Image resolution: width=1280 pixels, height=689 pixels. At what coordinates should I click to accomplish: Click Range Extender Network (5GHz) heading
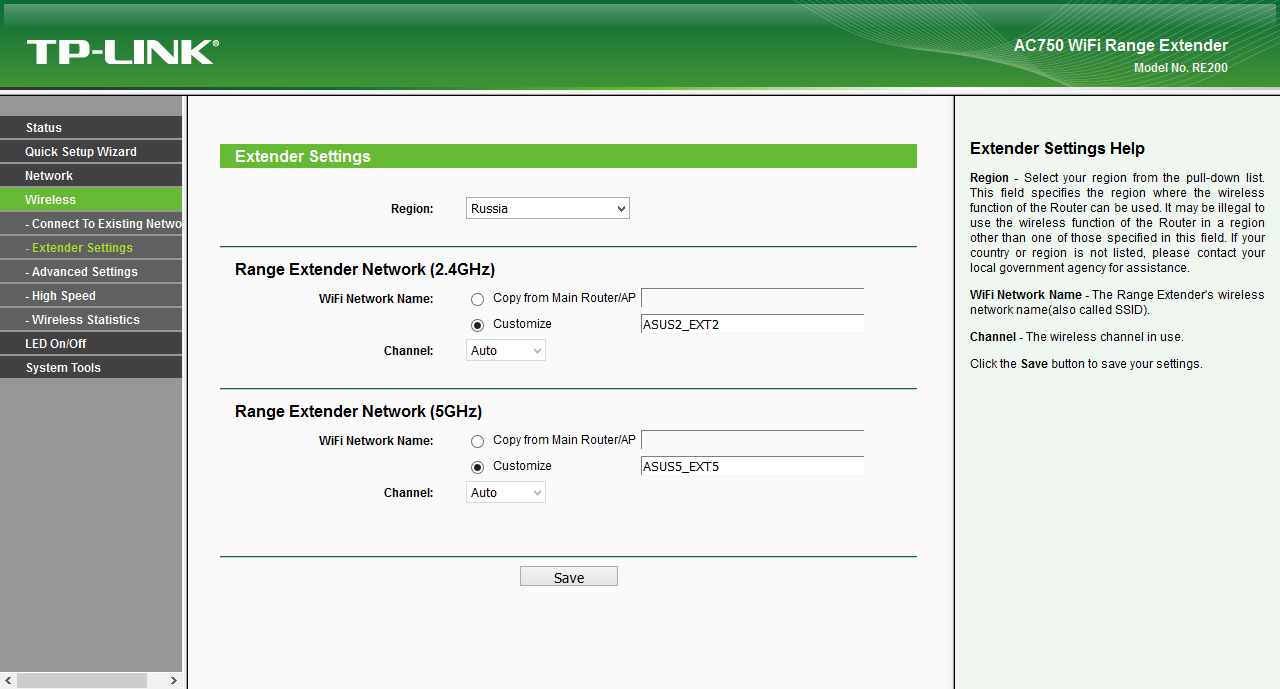pyautogui.click(x=358, y=412)
